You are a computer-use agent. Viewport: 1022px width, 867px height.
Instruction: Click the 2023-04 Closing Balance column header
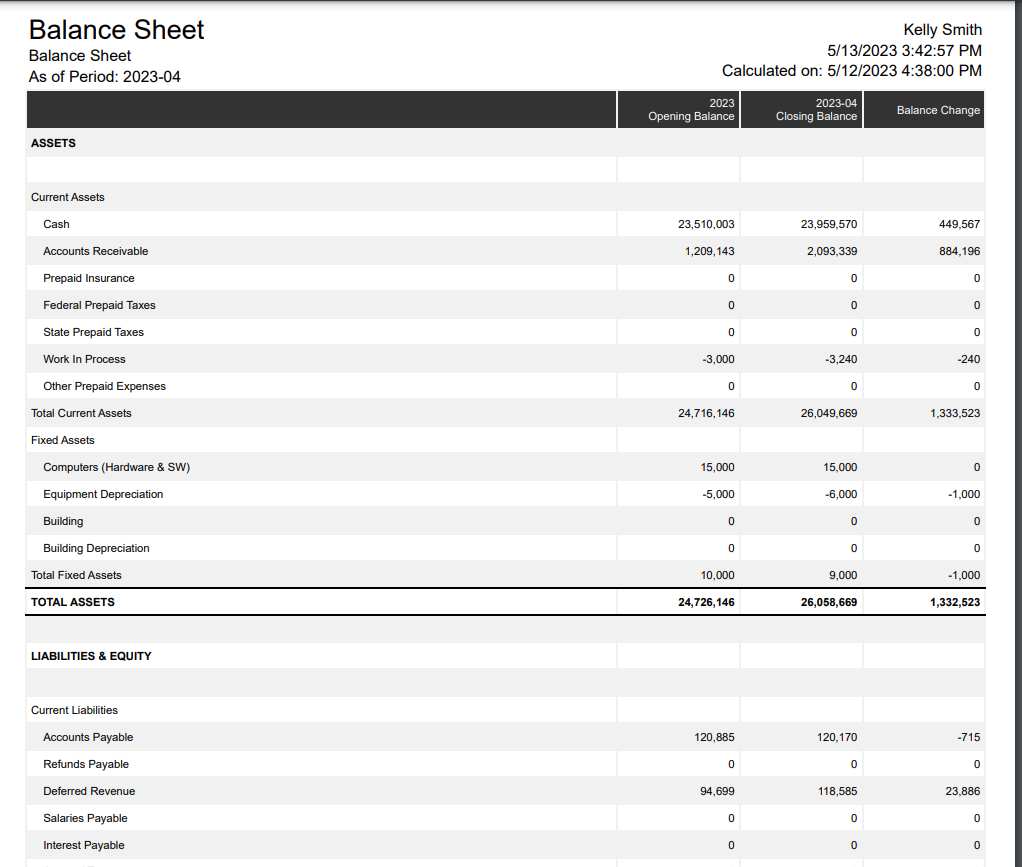816,110
